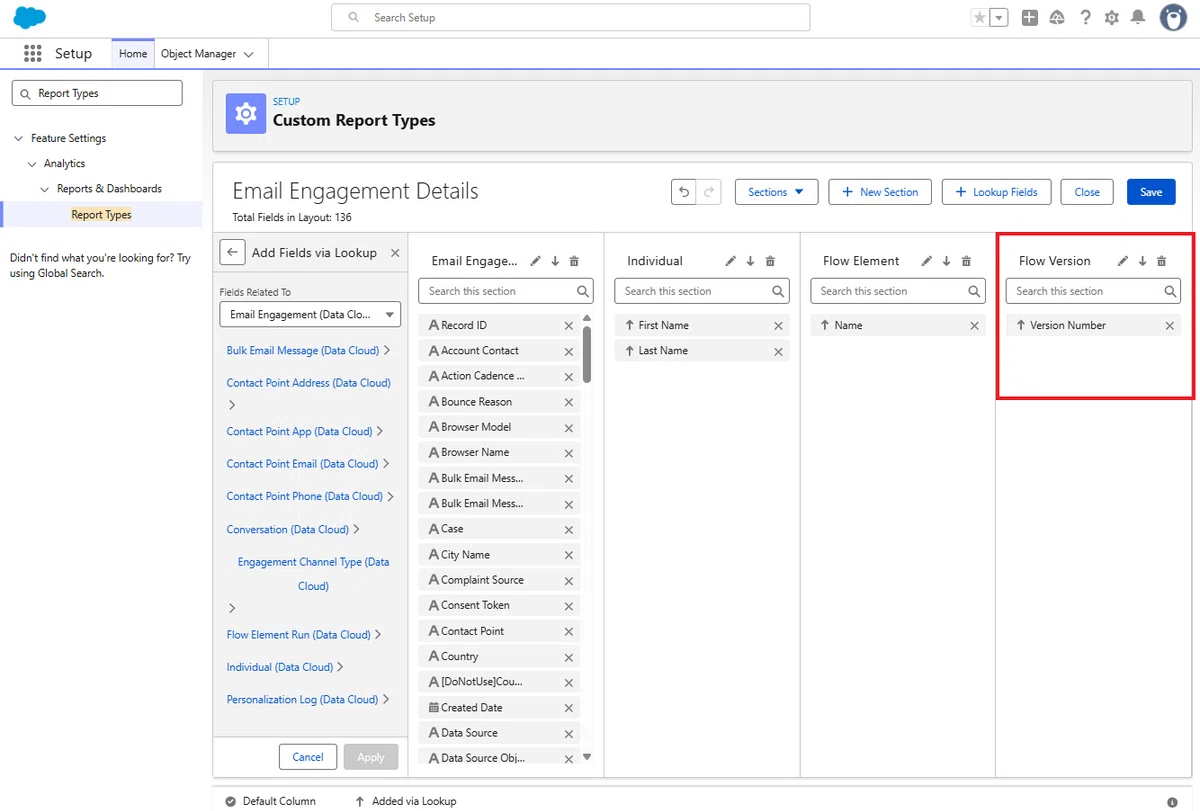The height and width of the screenshot is (811, 1200).
Task: Delete the Flow Version section with trash icon
Action: tap(1161, 261)
